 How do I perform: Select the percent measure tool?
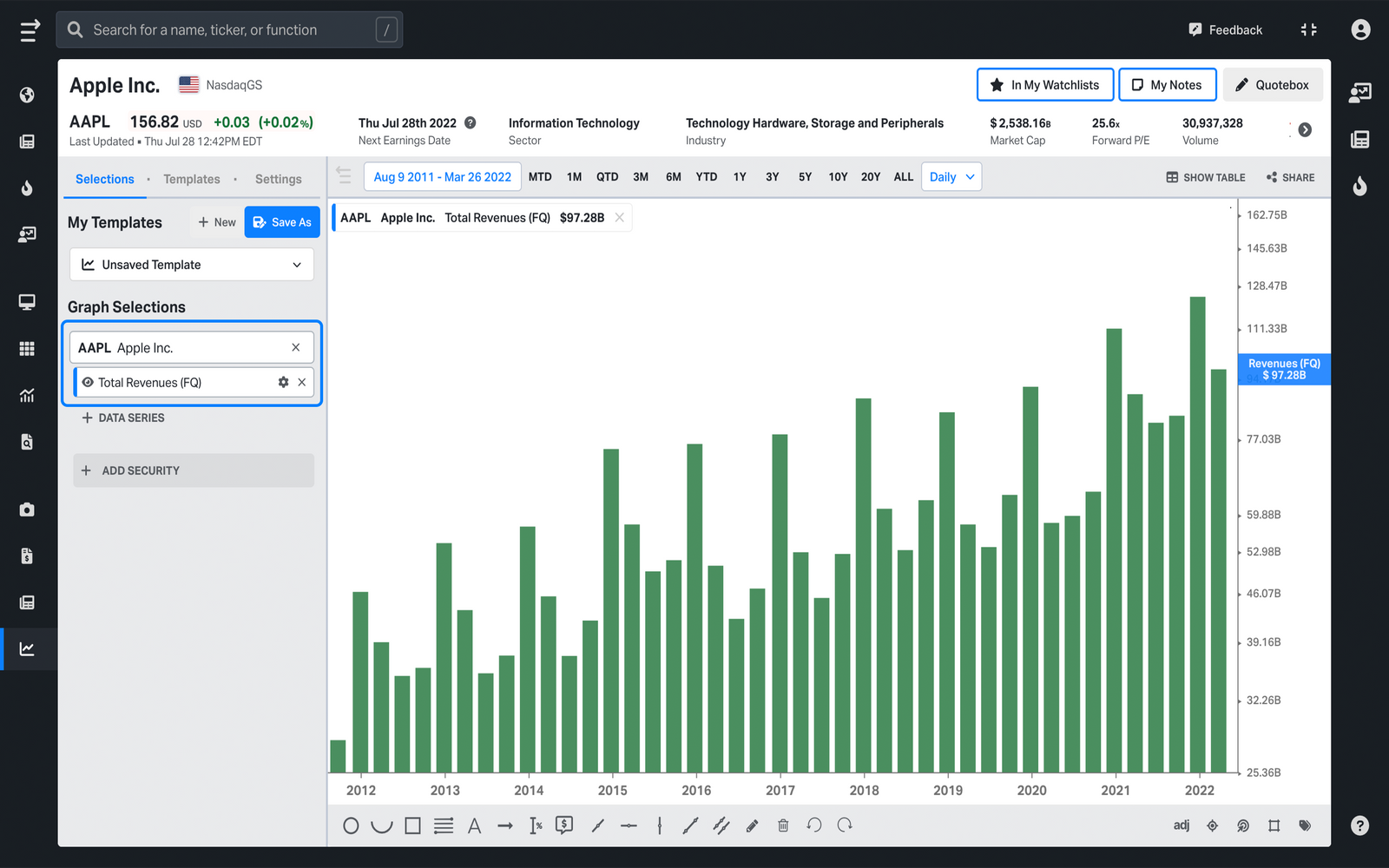pyautogui.click(x=536, y=825)
